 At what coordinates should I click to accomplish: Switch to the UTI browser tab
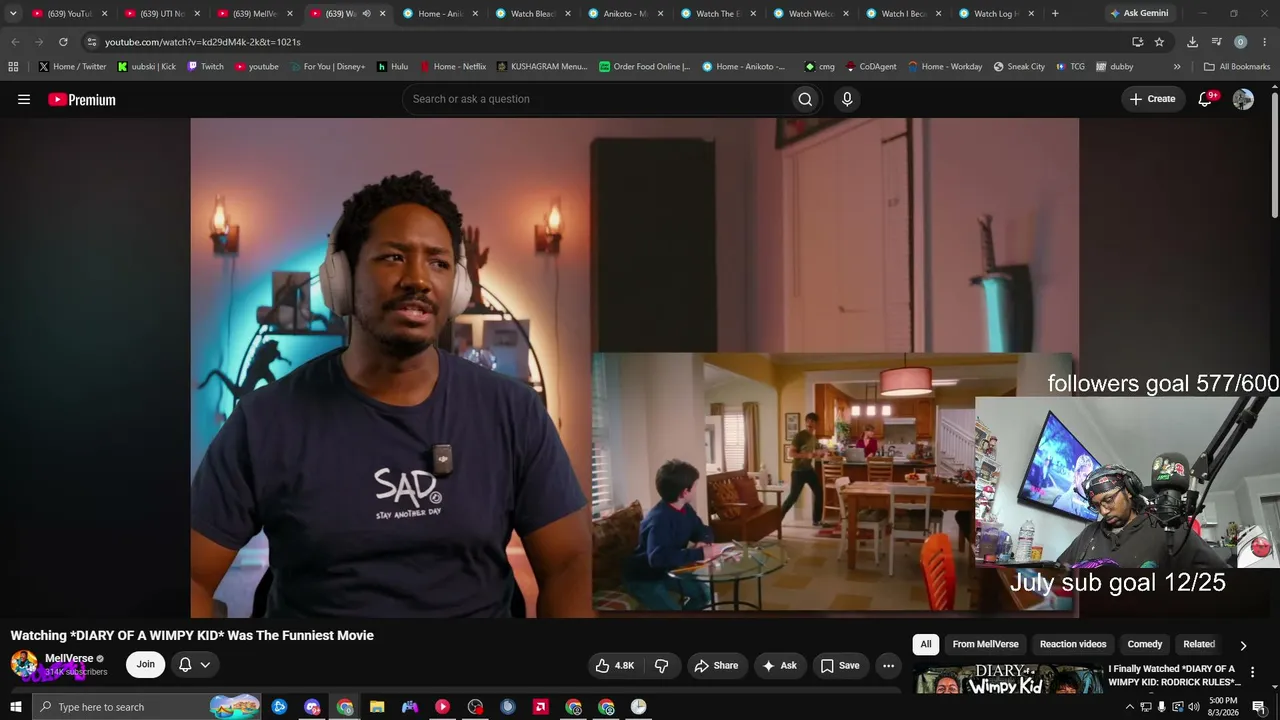click(160, 14)
